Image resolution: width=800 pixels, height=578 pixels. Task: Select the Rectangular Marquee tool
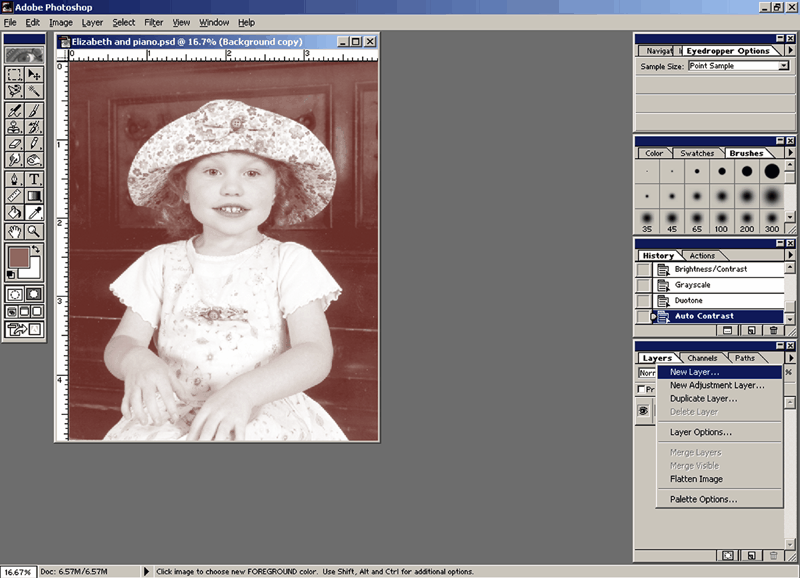coord(15,74)
